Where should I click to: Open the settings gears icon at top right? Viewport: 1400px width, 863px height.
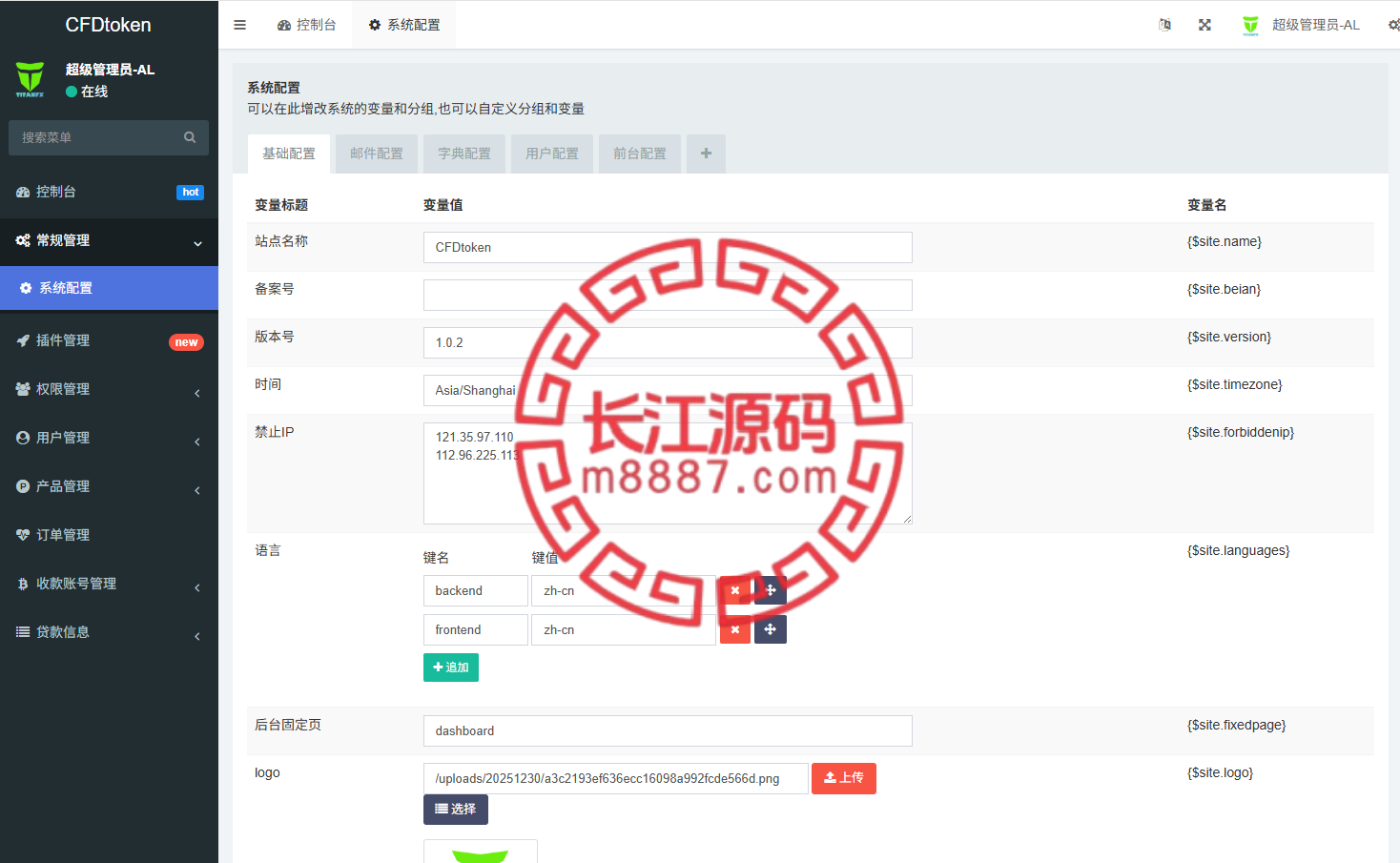point(1394,25)
